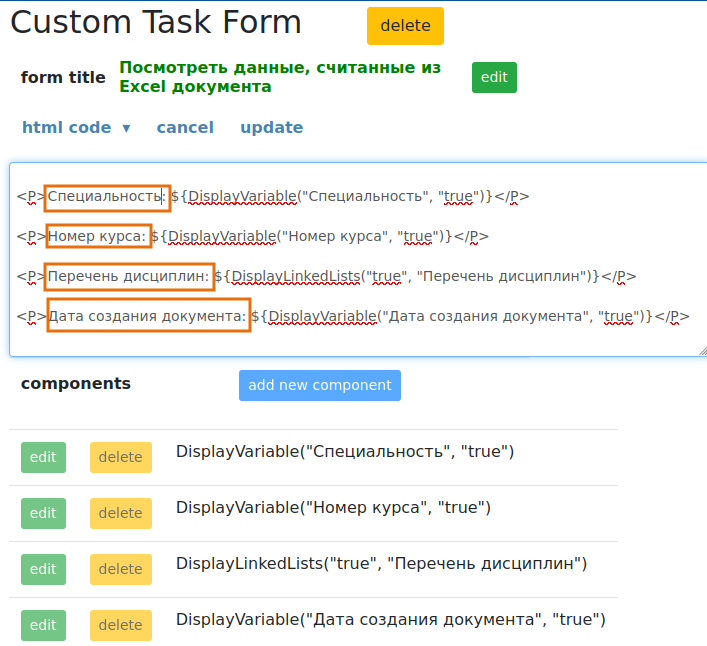Screen dimensions: 707x646
Task: Click "Номер курса:" in the code editor
Action: tap(97, 236)
